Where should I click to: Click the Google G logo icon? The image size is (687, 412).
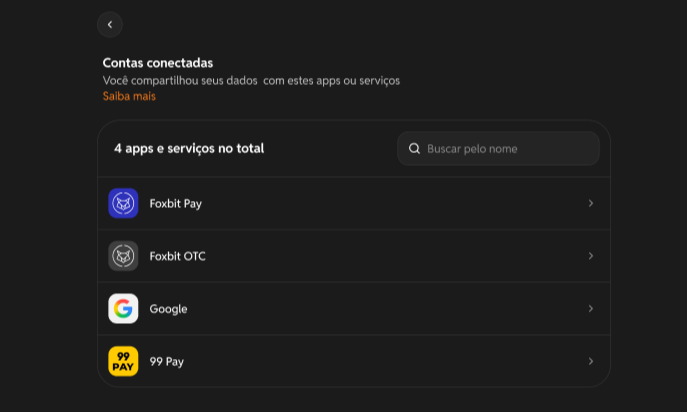123,309
